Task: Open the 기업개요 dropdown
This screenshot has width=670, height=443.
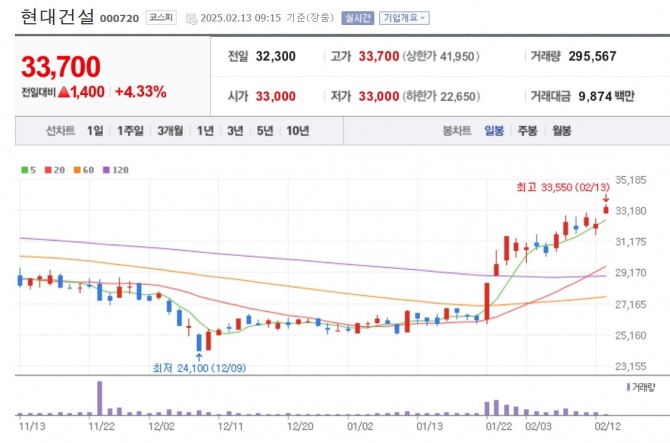Action: [404, 18]
